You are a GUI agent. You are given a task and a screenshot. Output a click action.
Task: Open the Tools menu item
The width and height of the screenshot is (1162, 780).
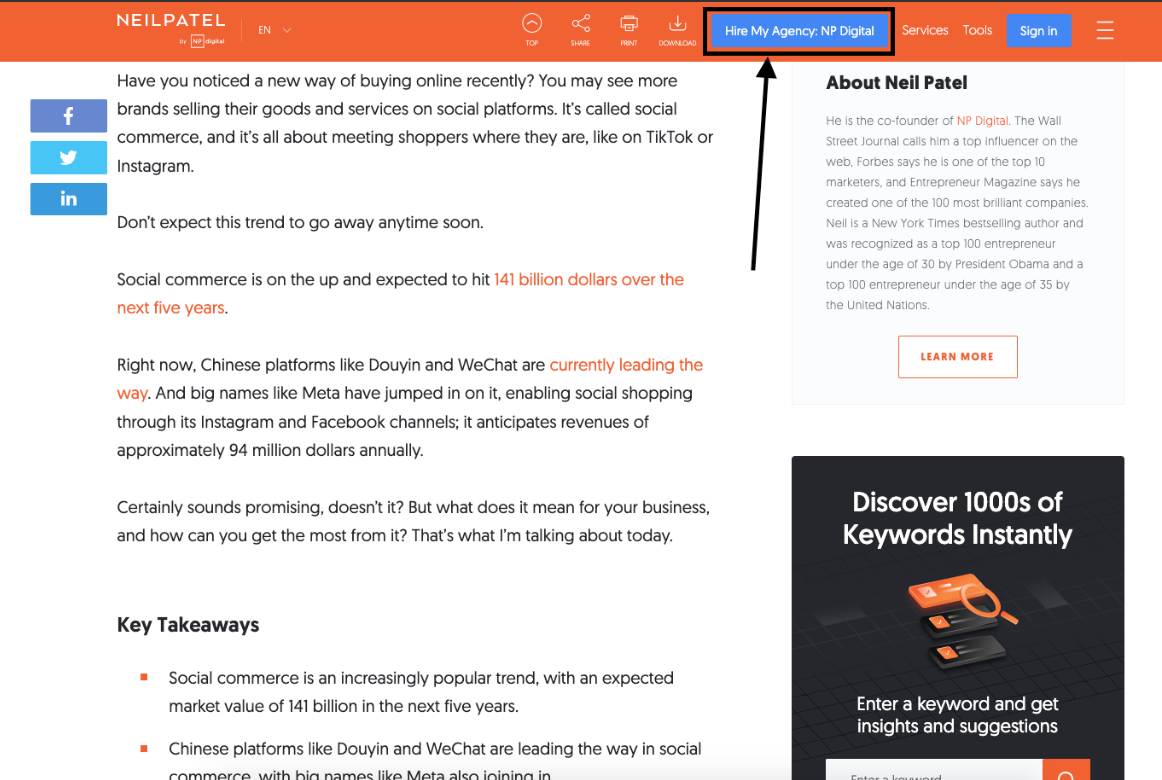977,30
